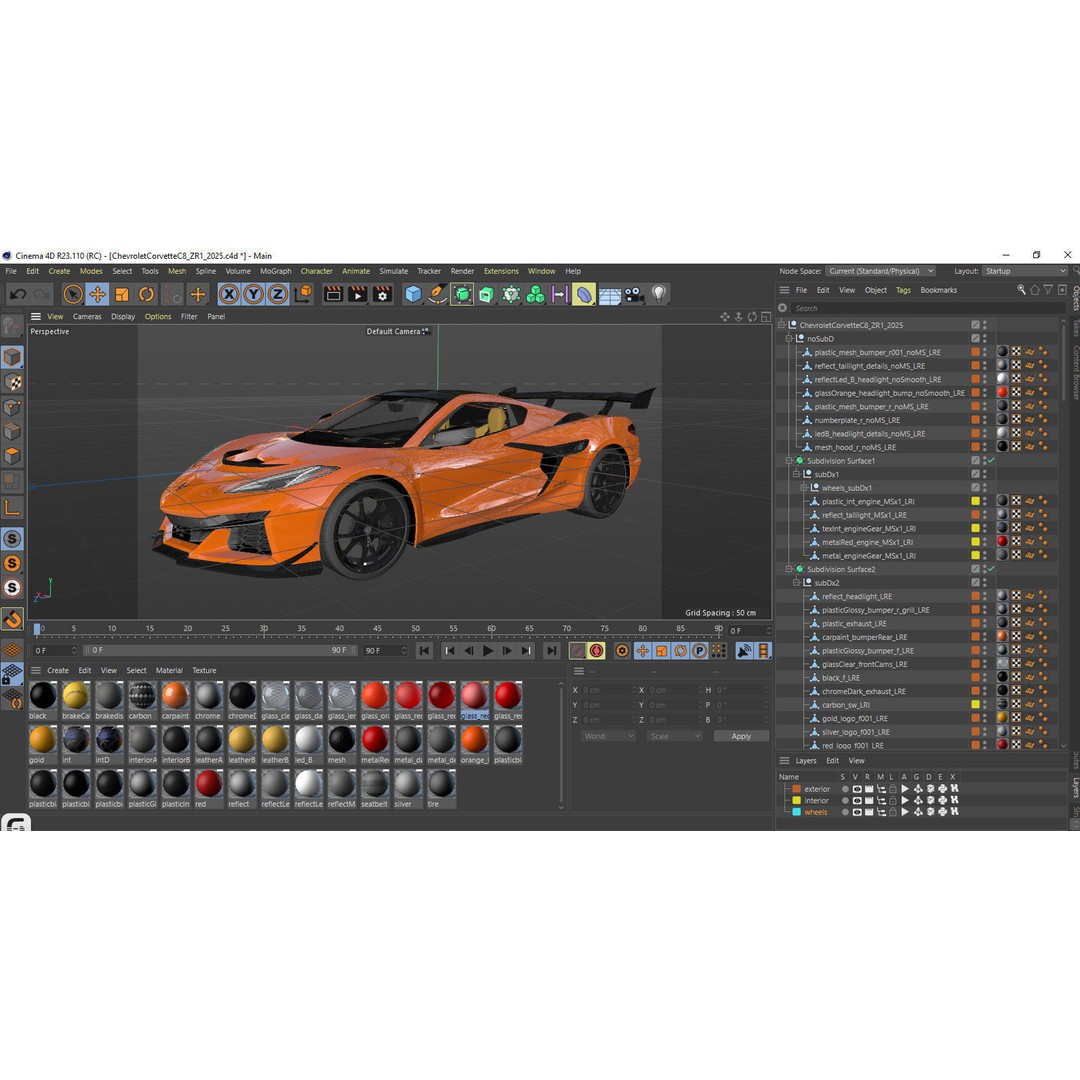Click Make Editable icon in left sidebar
The height and width of the screenshot is (1080, 1080).
[12, 326]
